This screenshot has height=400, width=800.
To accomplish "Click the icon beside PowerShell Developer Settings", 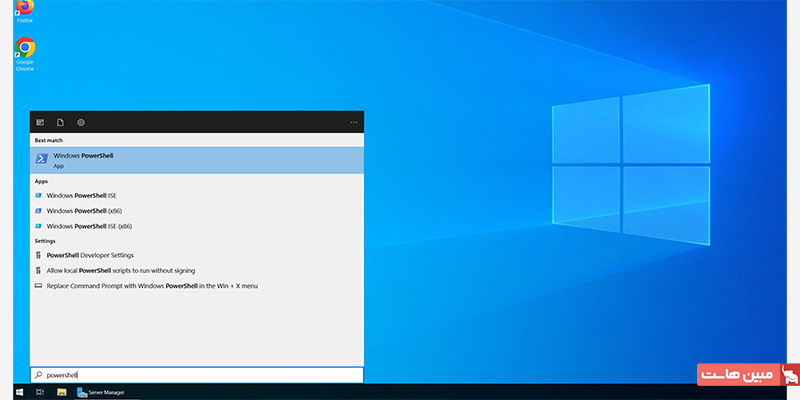I will click(x=39, y=255).
